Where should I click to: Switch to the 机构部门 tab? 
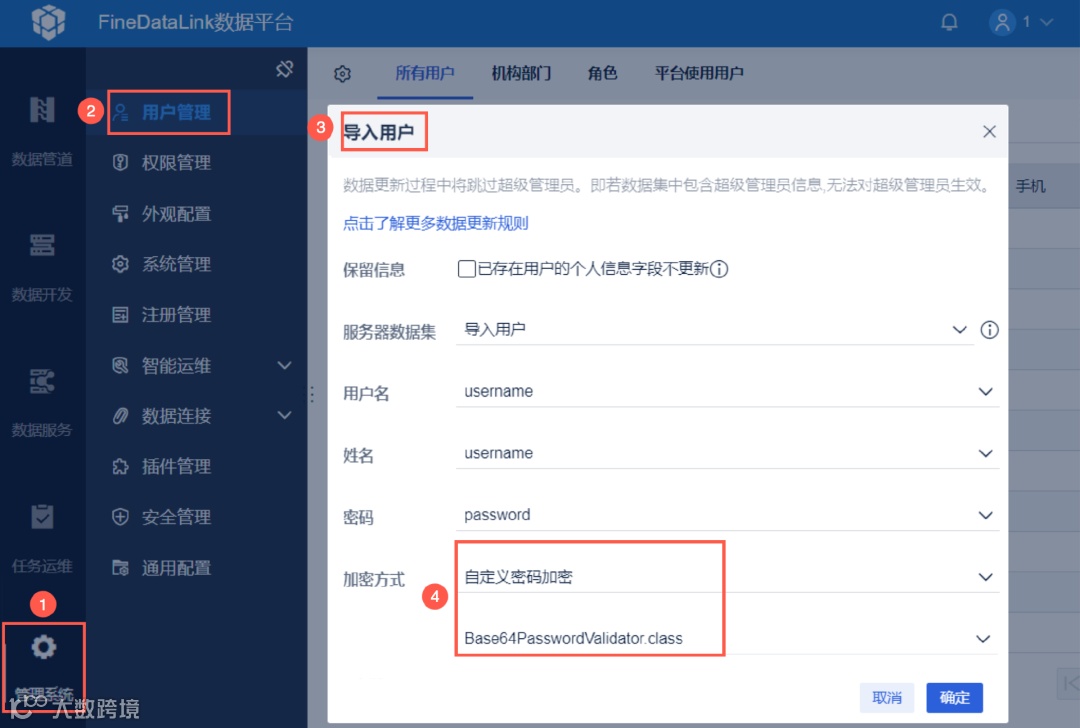point(521,73)
